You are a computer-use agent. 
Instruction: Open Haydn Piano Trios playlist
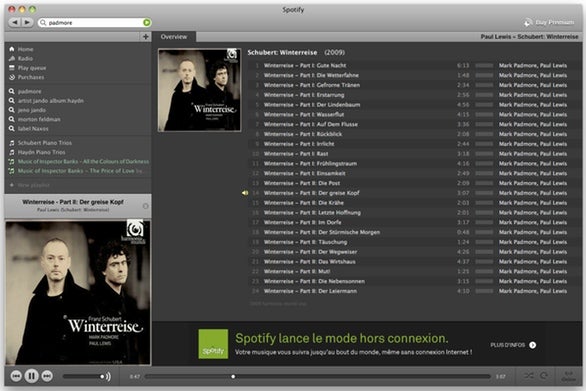point(41,153)
